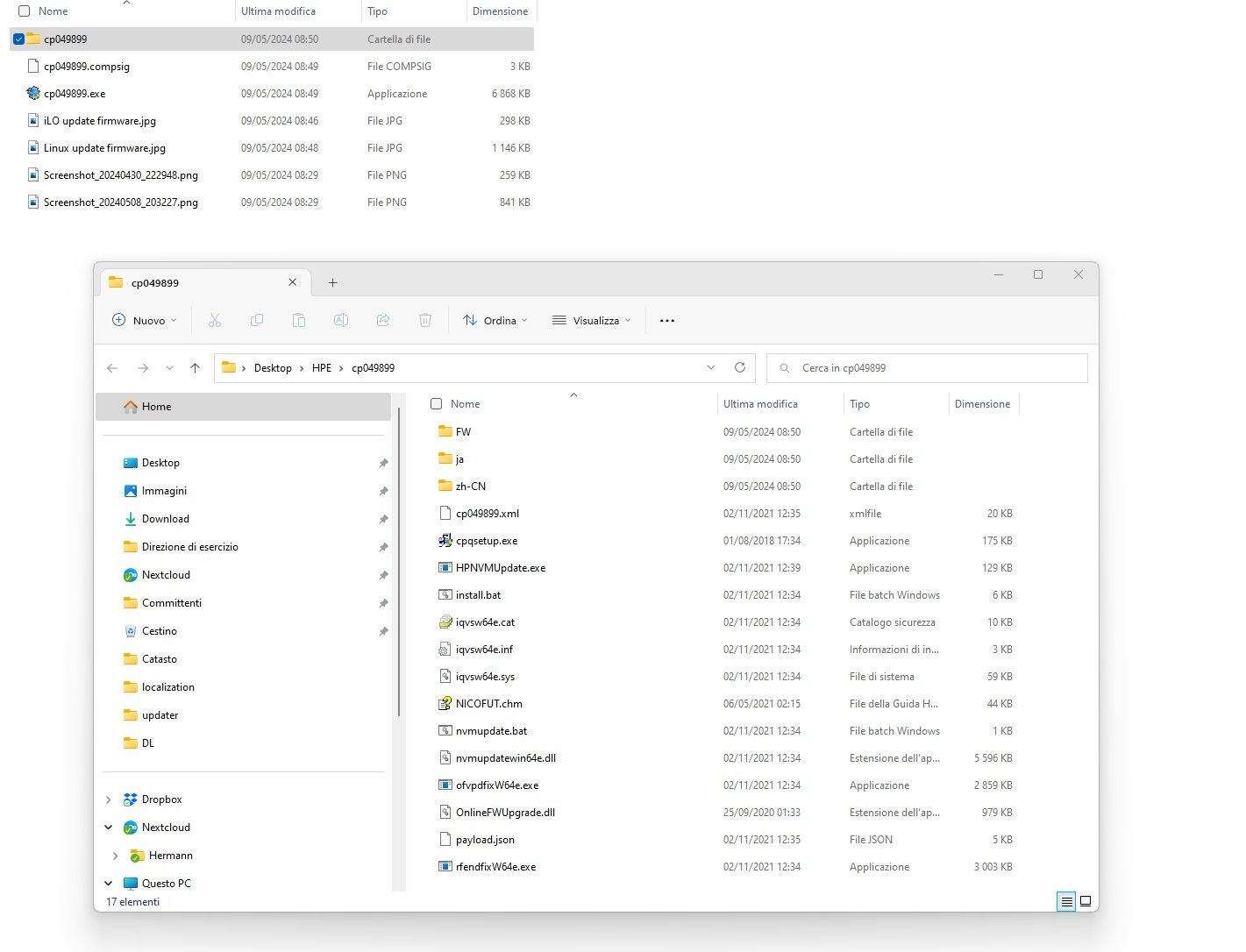This screenshot has height=952, width=1246.
Task: Open the Nuovo dropdown
Action: click(145, 321)
